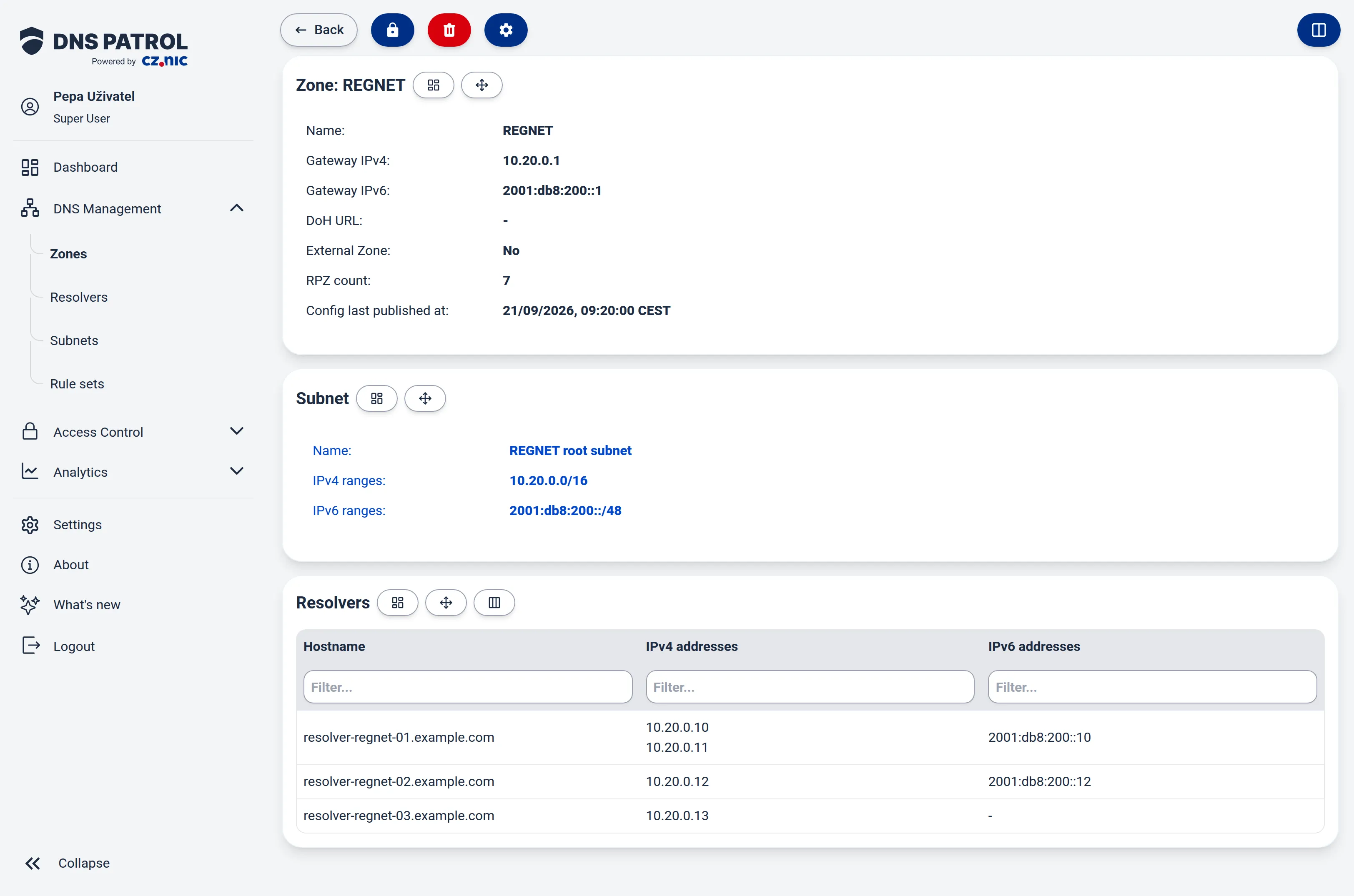The height and width of the screenshot is (896, 1354).
Task: Click grid layout icon beside Subnet heading
Action: coord(377,398)
